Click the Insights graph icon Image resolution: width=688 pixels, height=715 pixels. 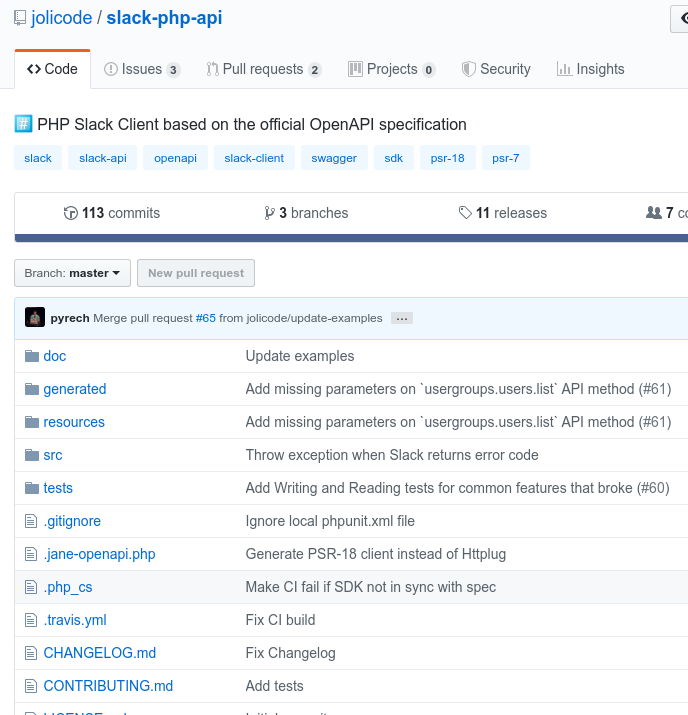[x=564, y=69]
